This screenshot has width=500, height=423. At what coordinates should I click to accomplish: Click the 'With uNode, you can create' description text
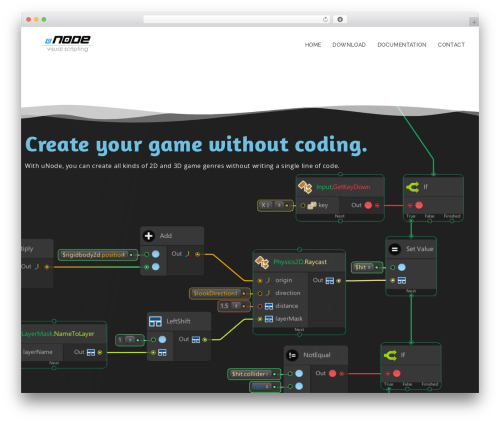tap(182, 166)
